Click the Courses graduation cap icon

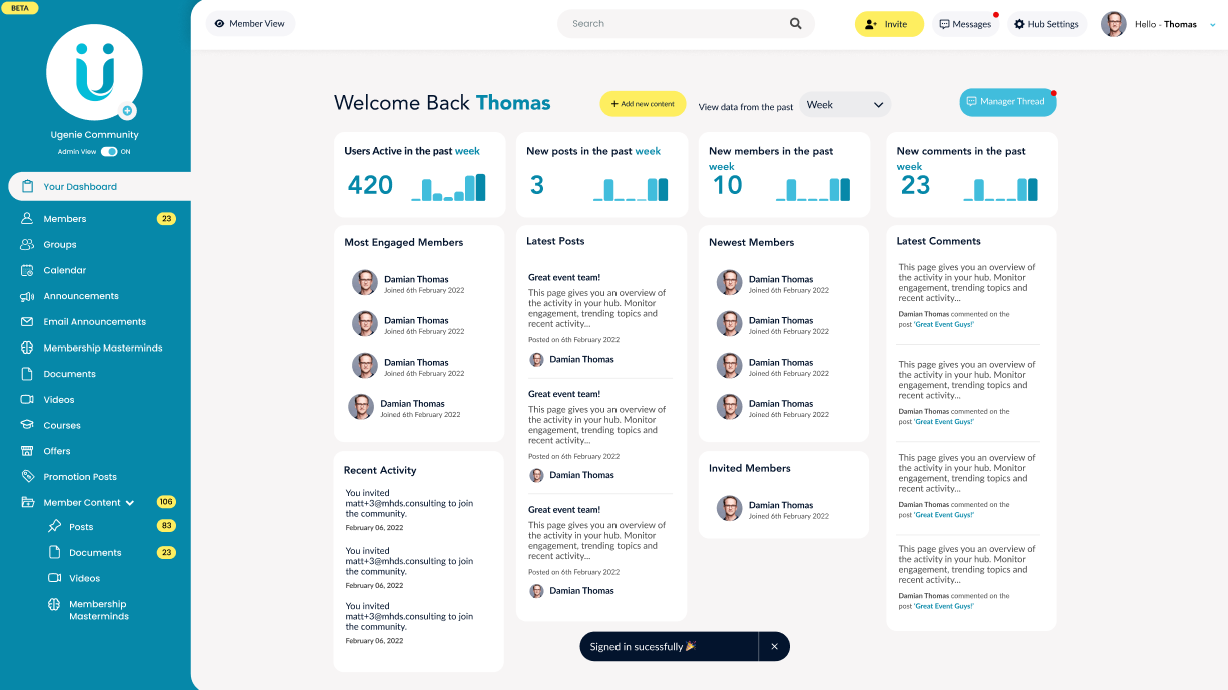tap(27, 425)
